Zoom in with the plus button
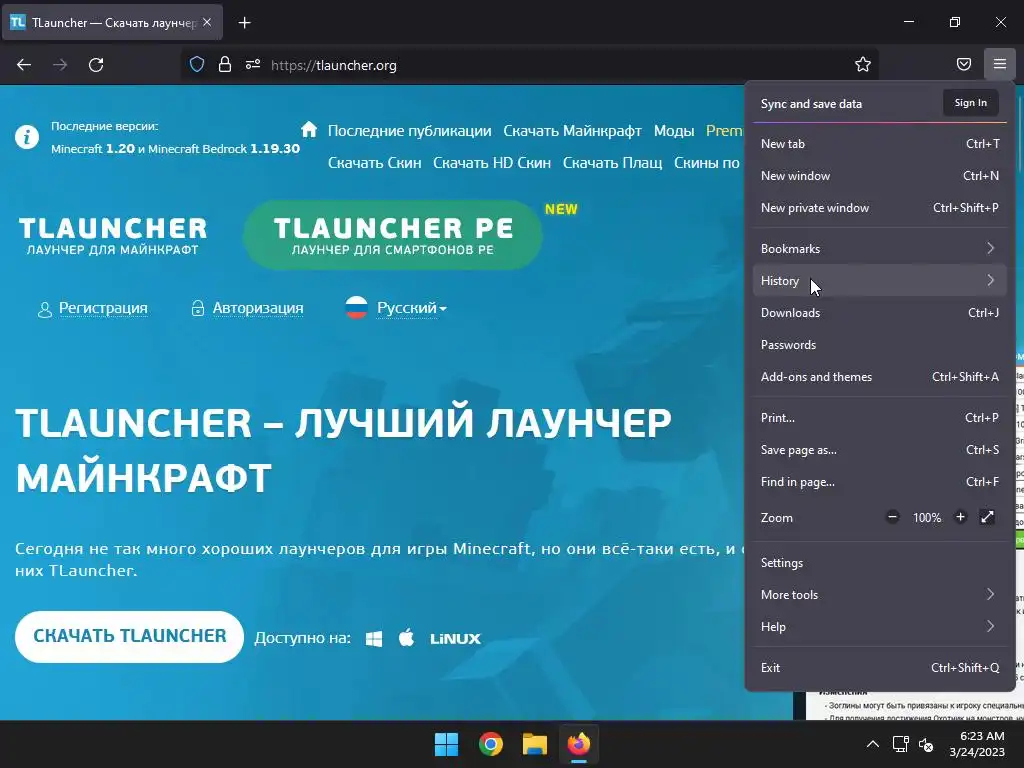The image size is (1024, 768). coord(960,517)
